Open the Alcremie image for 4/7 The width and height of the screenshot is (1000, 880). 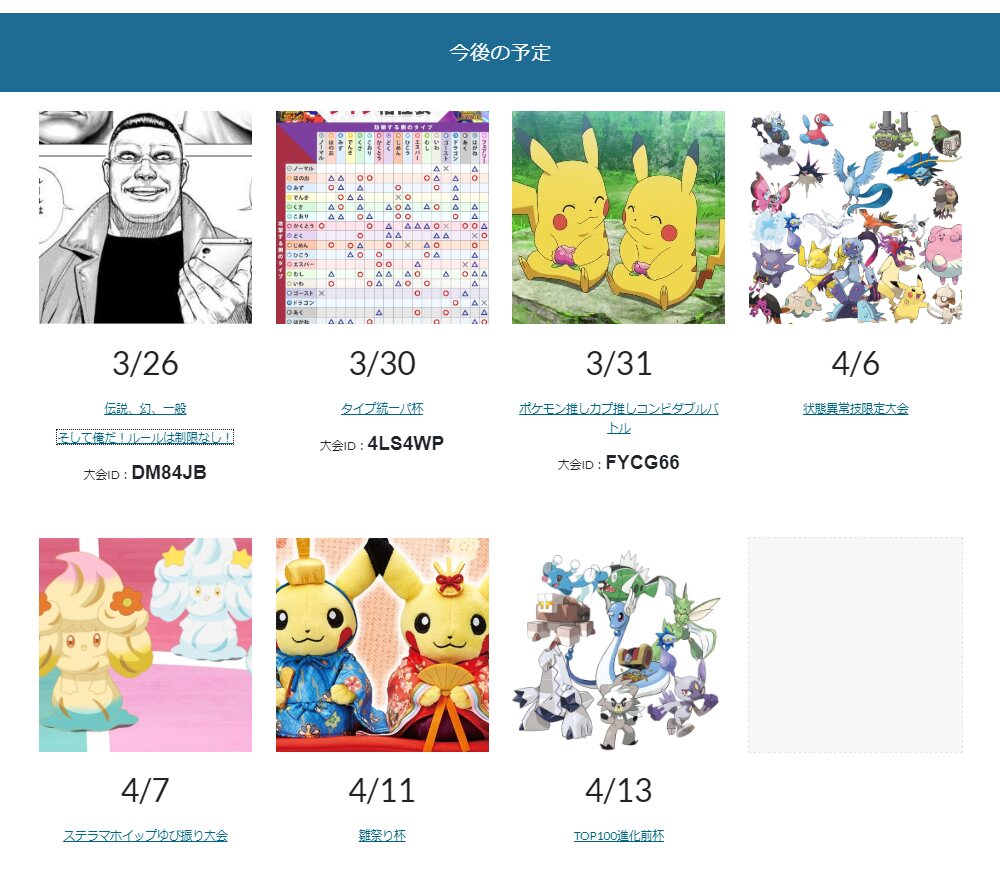(145, 645)
